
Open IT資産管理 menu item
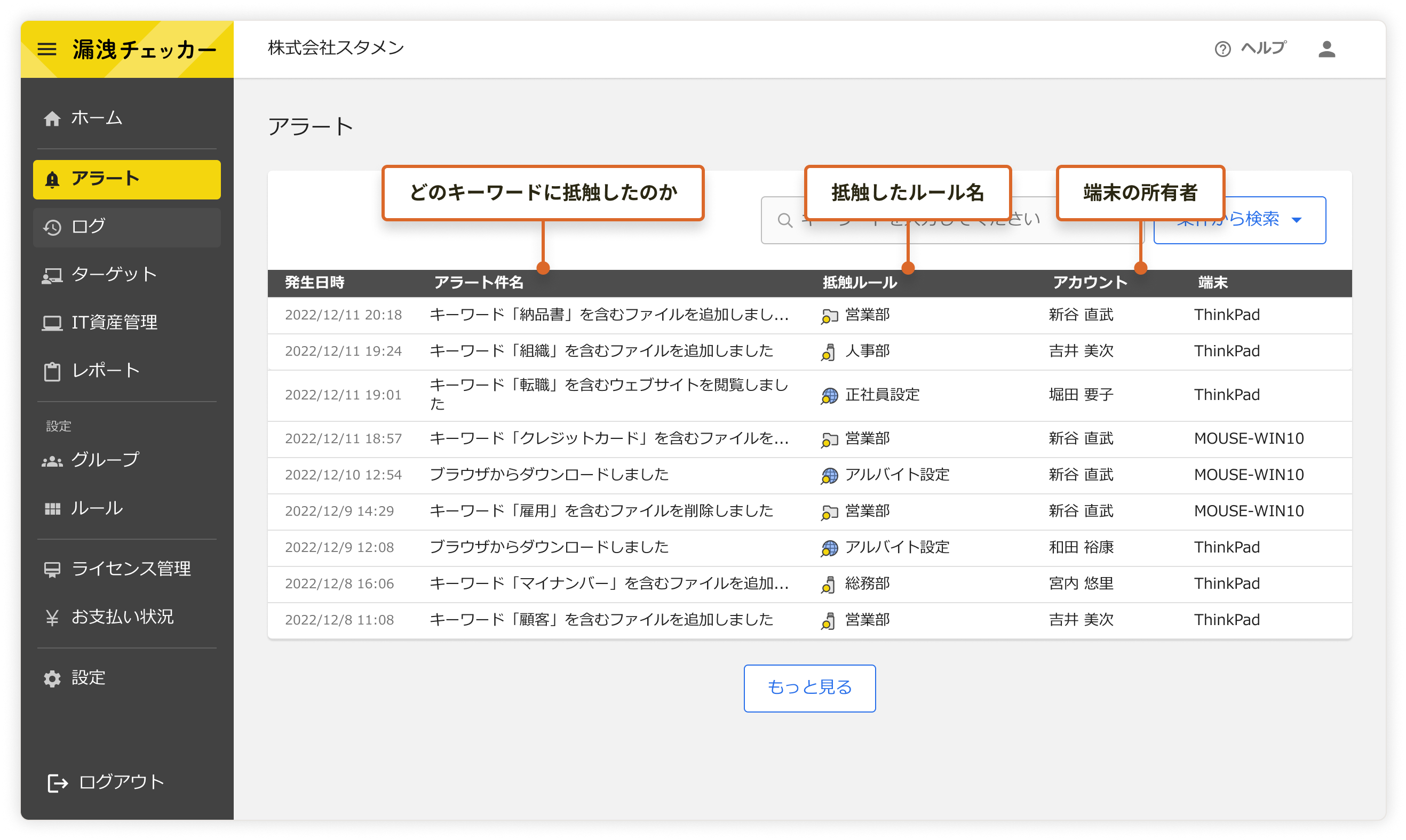tap(127, 323)
